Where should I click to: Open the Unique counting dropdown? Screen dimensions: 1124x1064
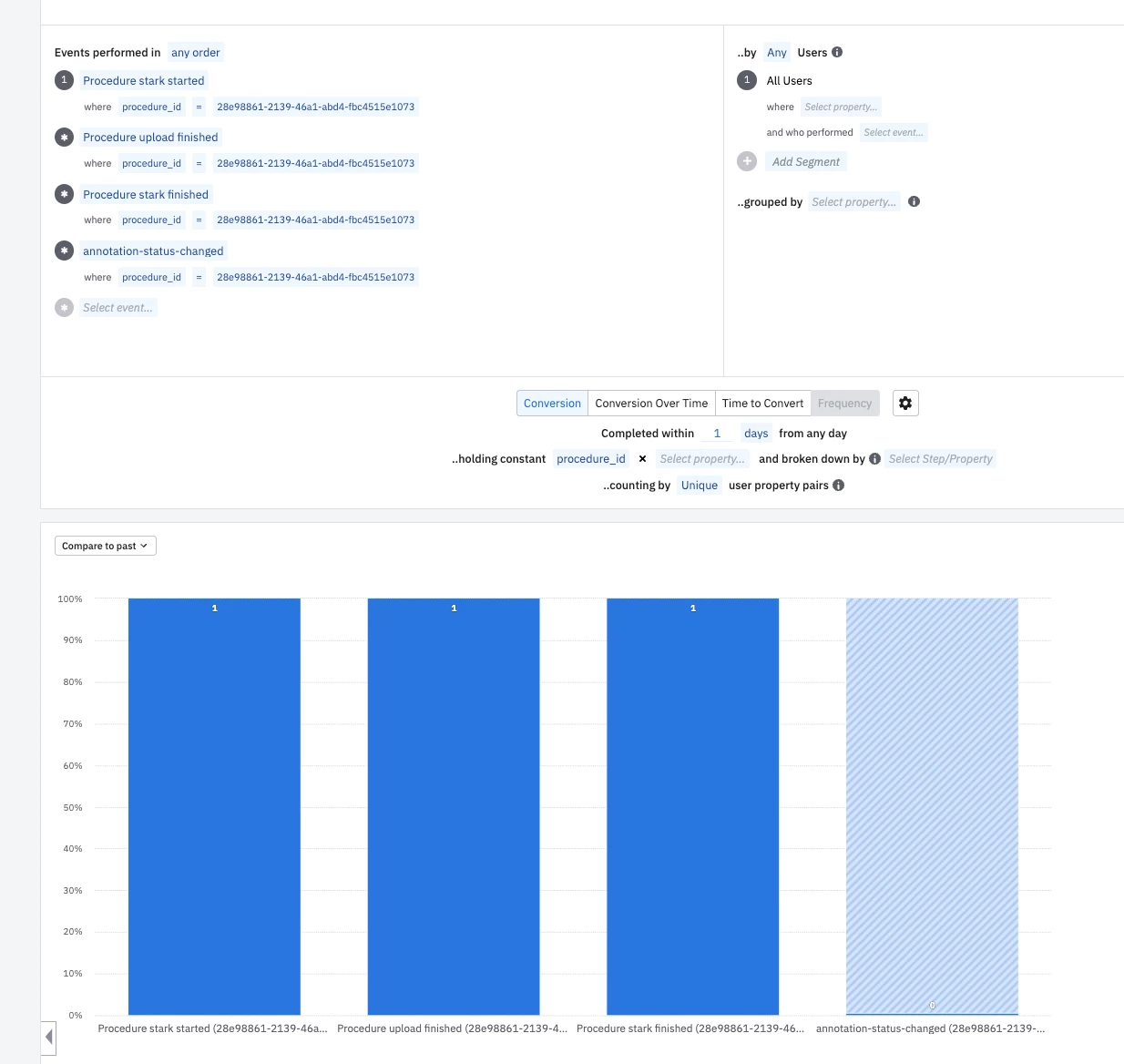click(x=700, y=486)
